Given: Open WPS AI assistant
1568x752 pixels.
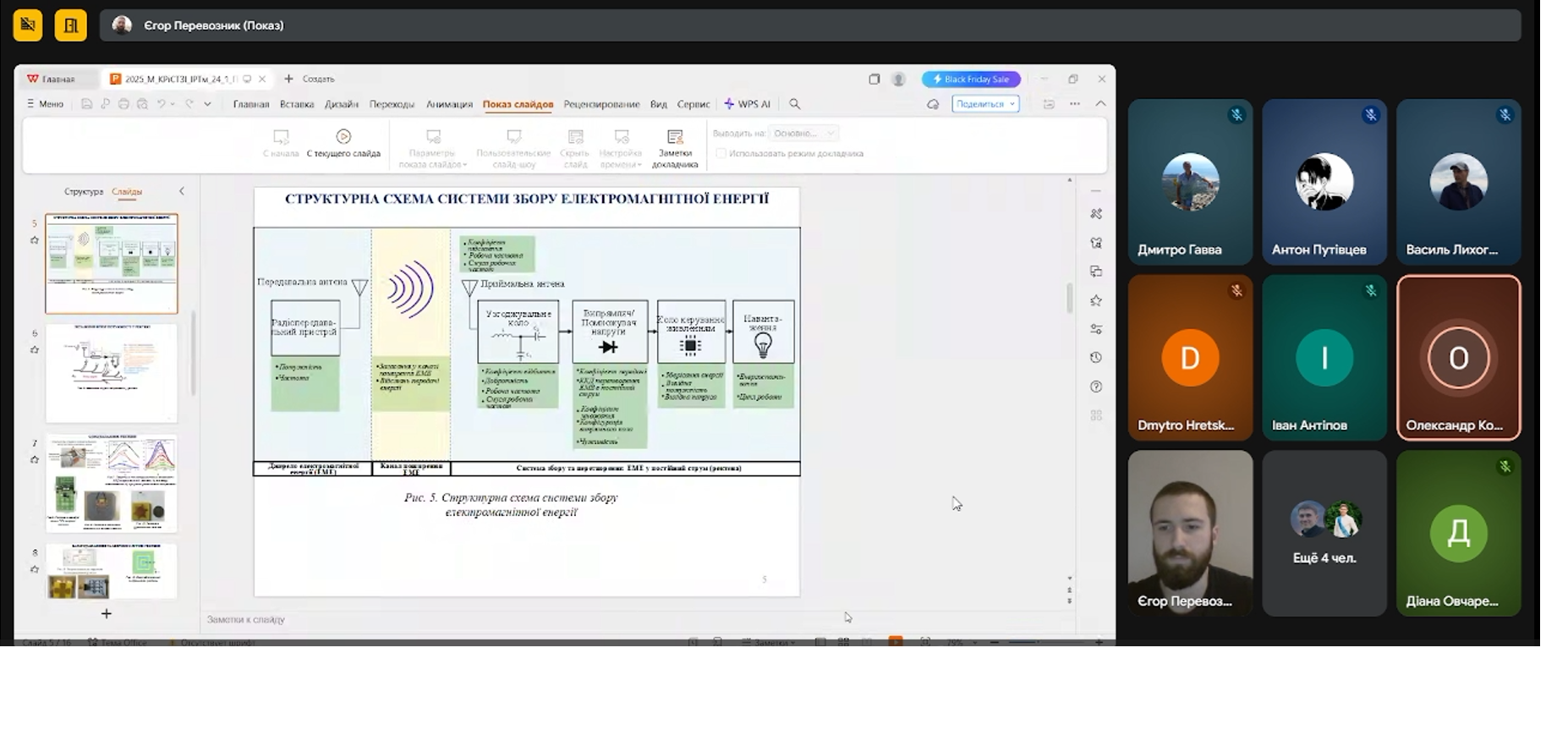Looking at the screenshot, I should click(747, 104).
